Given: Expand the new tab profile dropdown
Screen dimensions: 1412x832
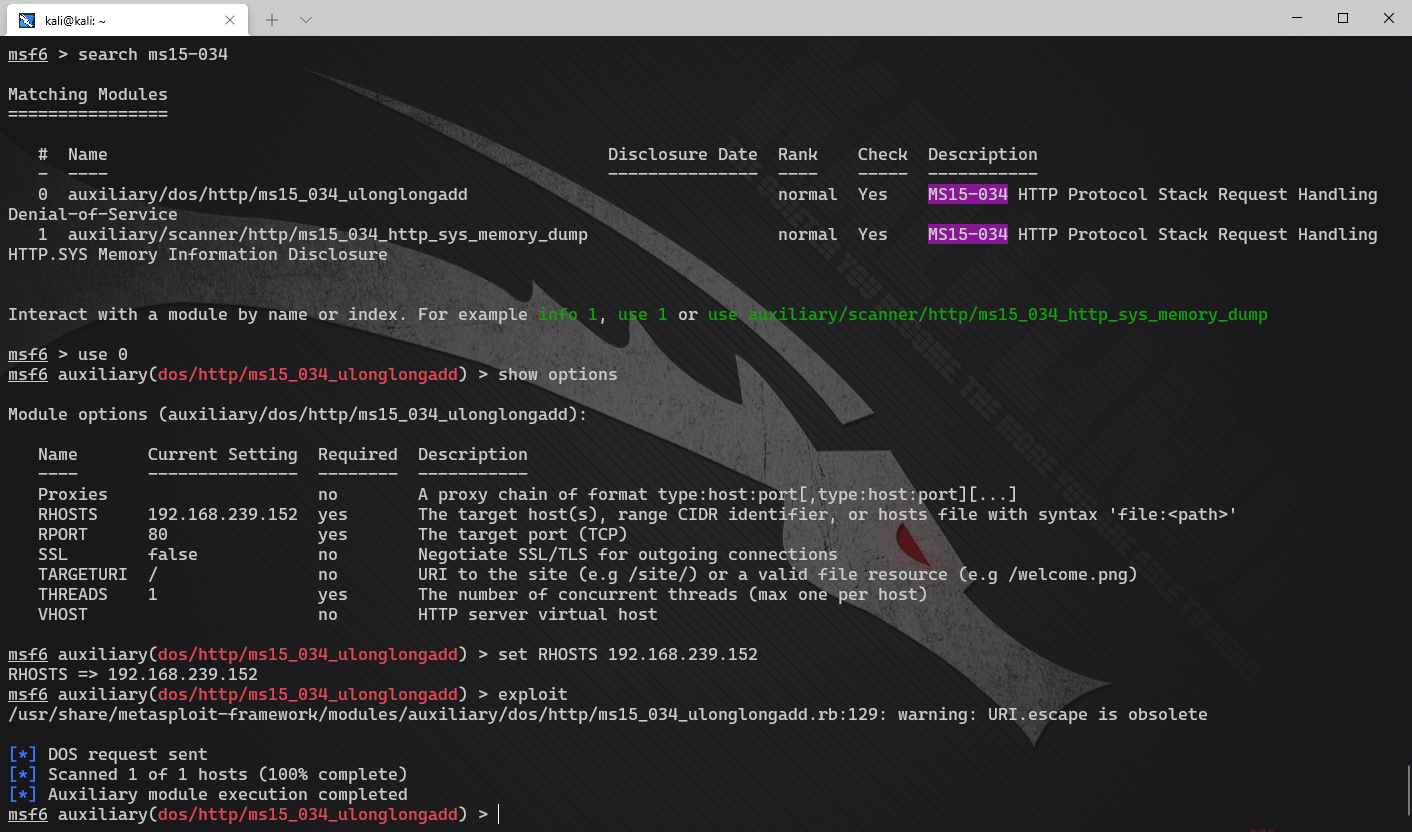Looking at the screenshot, I should (x=306, y=19).
